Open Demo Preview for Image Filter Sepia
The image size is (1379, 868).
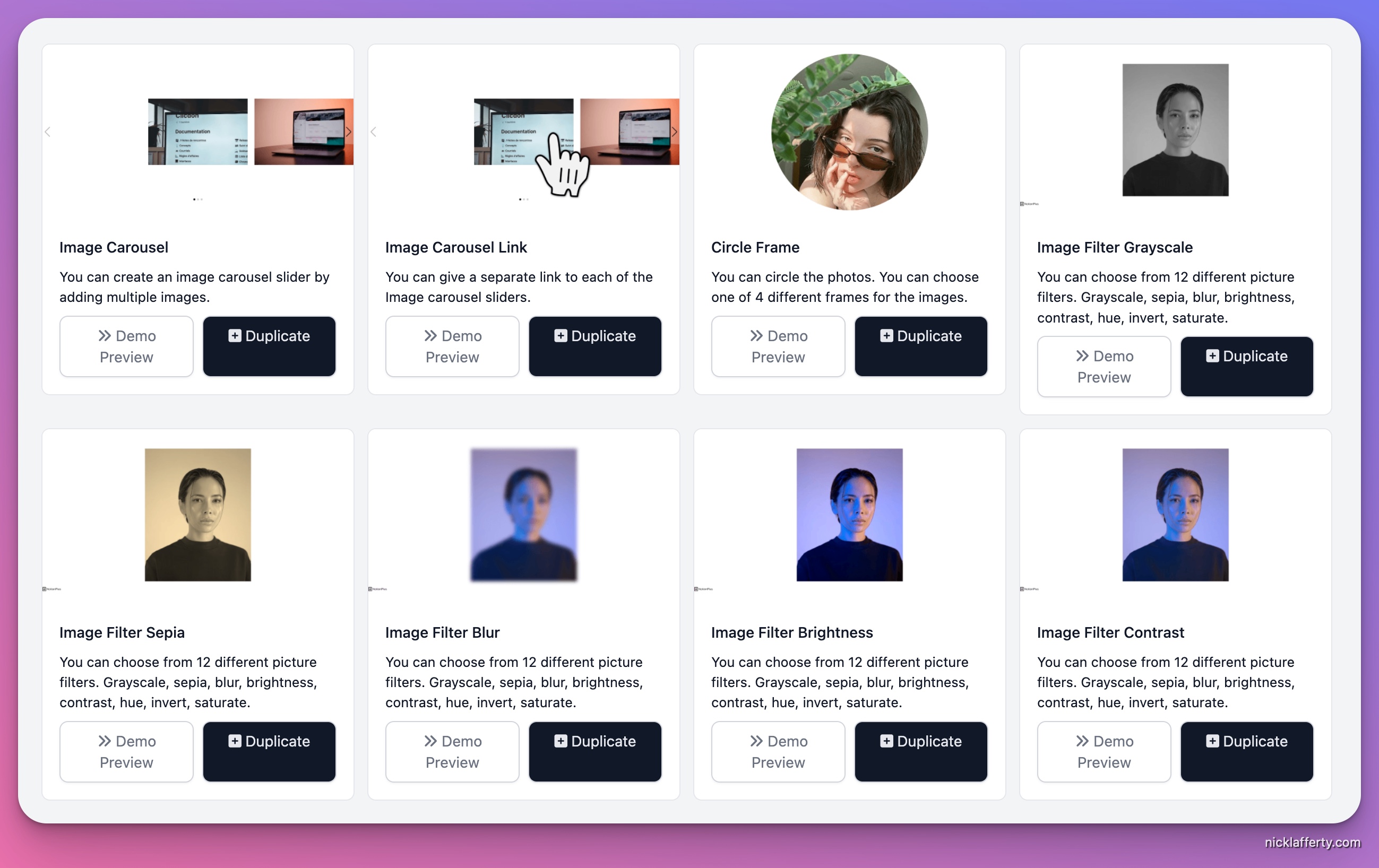point(126,752)
